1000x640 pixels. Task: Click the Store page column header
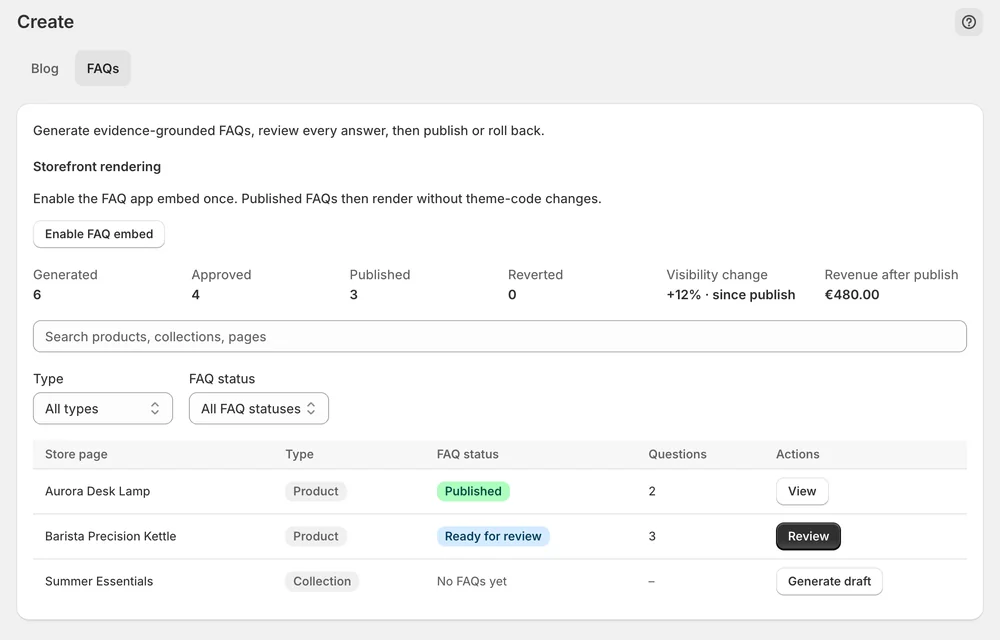coord(76,455)
